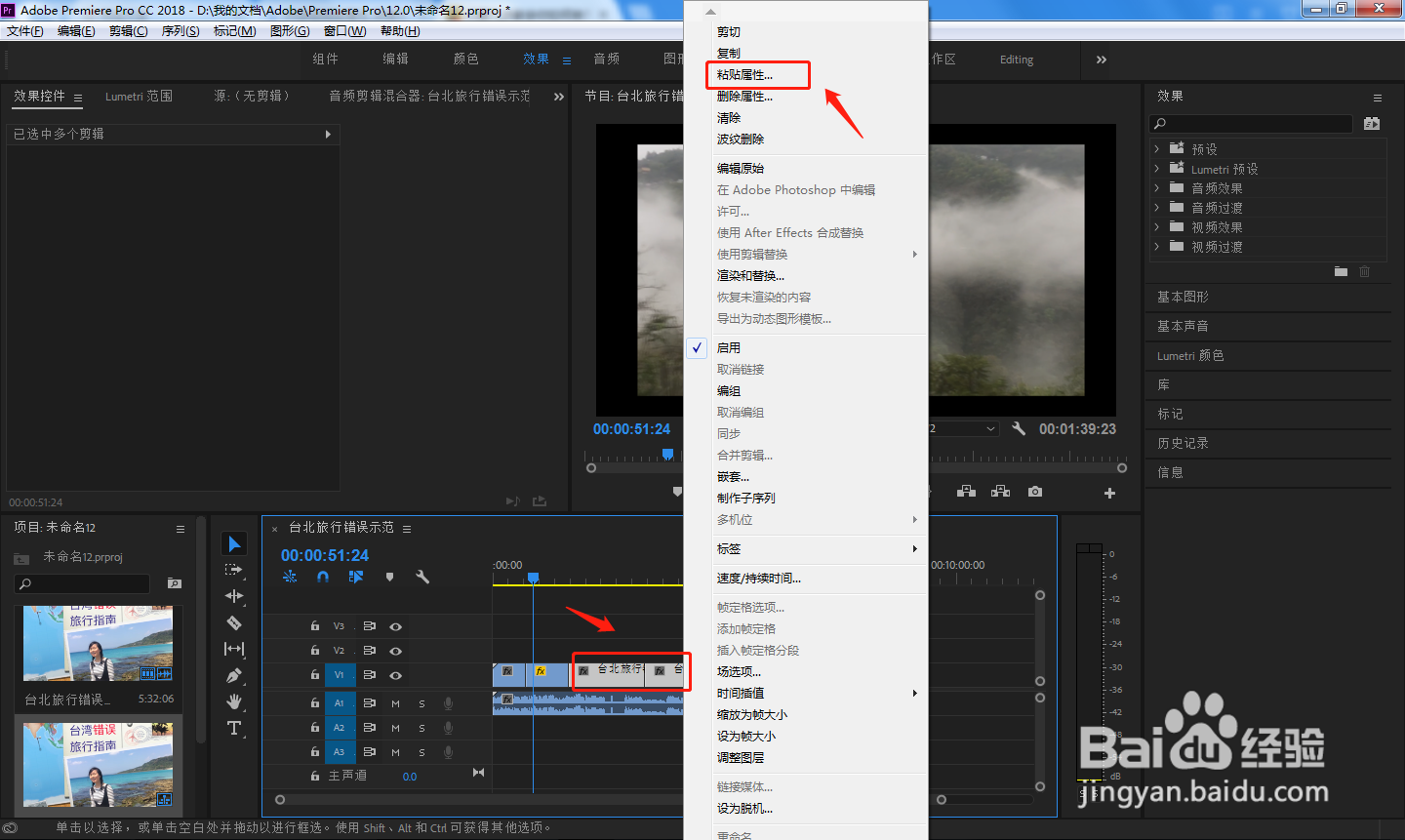Expand the Lumetri 预设 folder
The width and height of the screenshot is (1405, 840).
tap(1157, 169)
